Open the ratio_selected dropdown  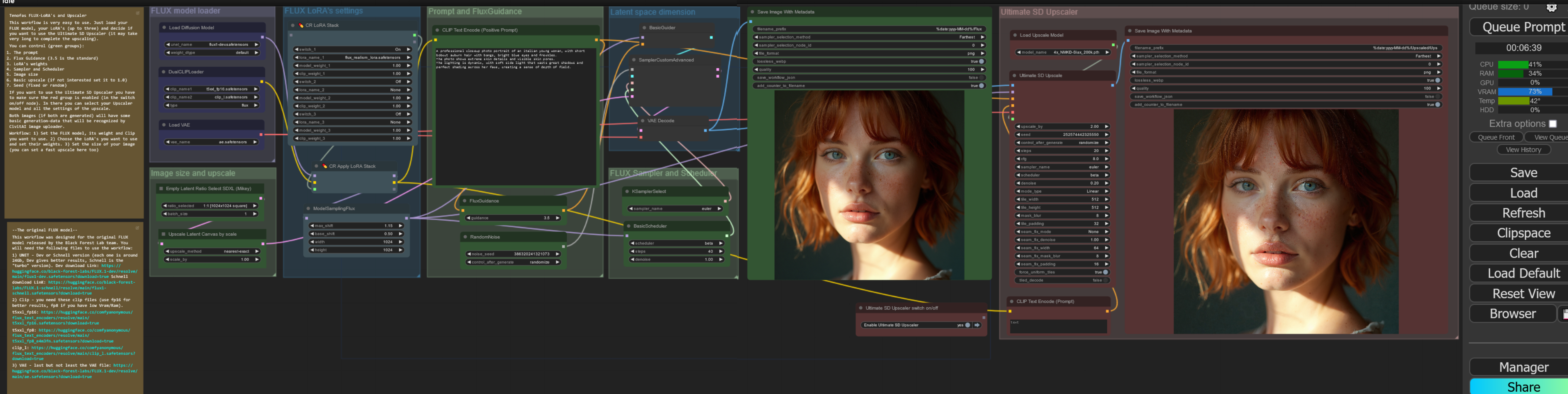210,206
